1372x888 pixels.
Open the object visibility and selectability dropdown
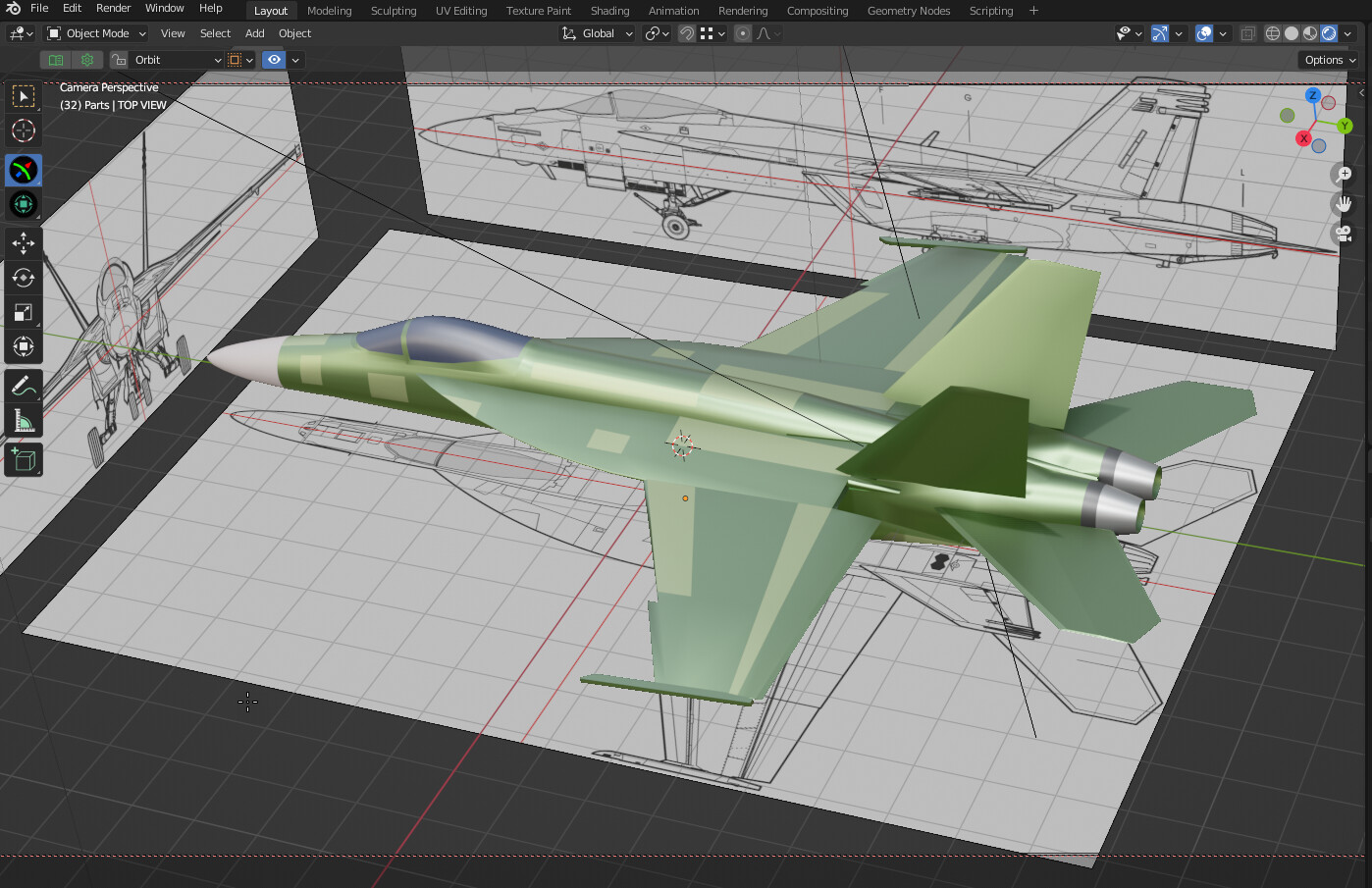point(1130,33)
